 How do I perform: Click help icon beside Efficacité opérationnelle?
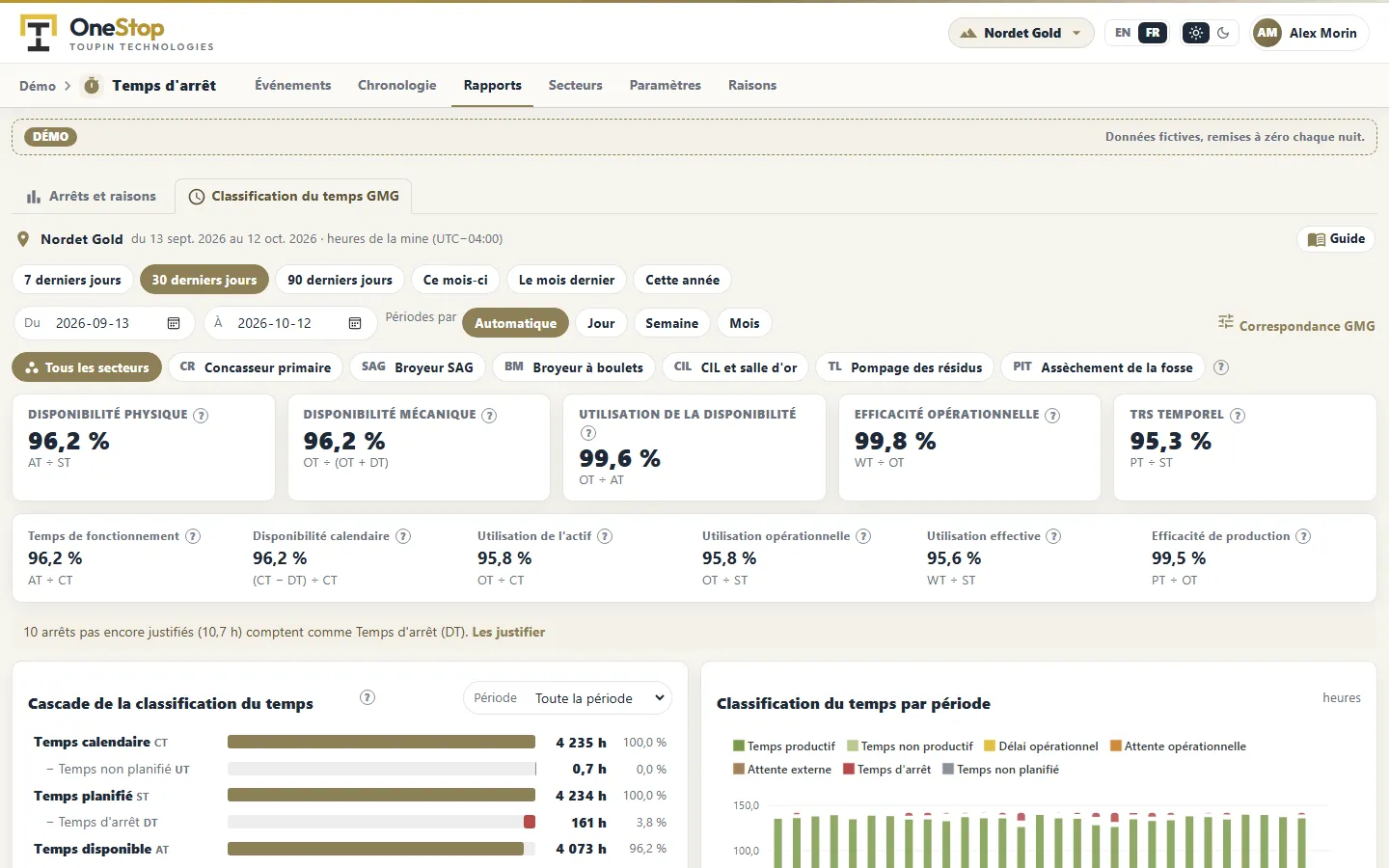[x=1052, y=416]
